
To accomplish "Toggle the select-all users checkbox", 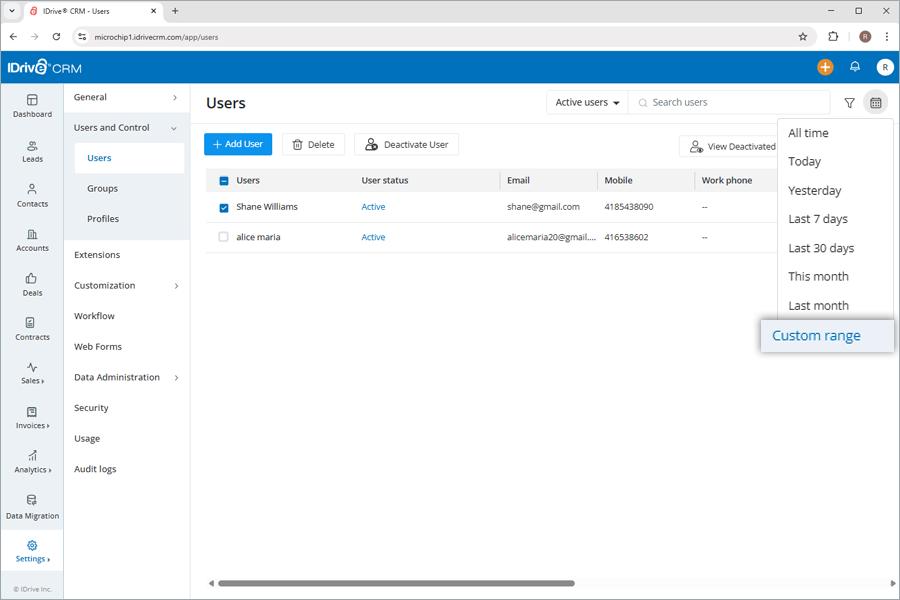I will pyautogui.click(x=223, y=179).
